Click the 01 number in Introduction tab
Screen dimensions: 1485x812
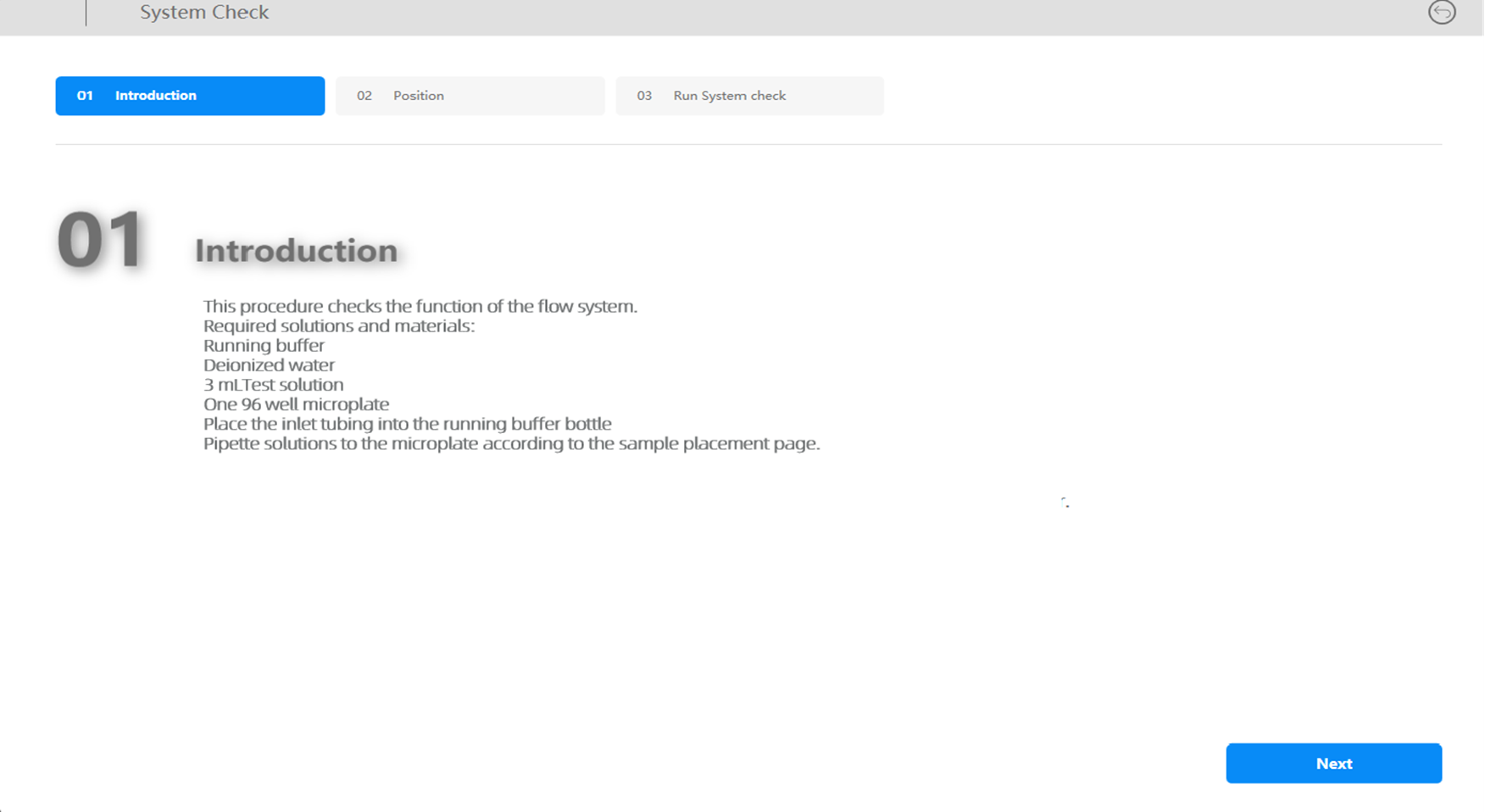tap(85, 96)
